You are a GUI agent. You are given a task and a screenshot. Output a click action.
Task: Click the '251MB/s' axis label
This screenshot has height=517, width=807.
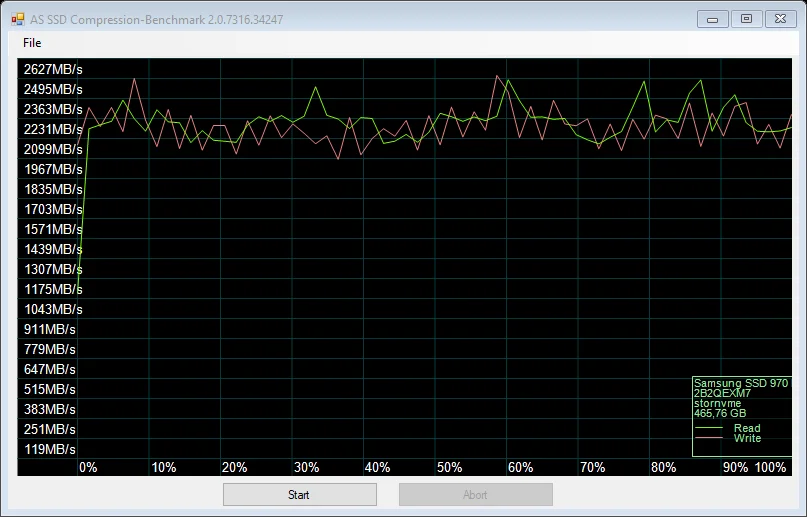pyautogui.click(x=49, y=430)
